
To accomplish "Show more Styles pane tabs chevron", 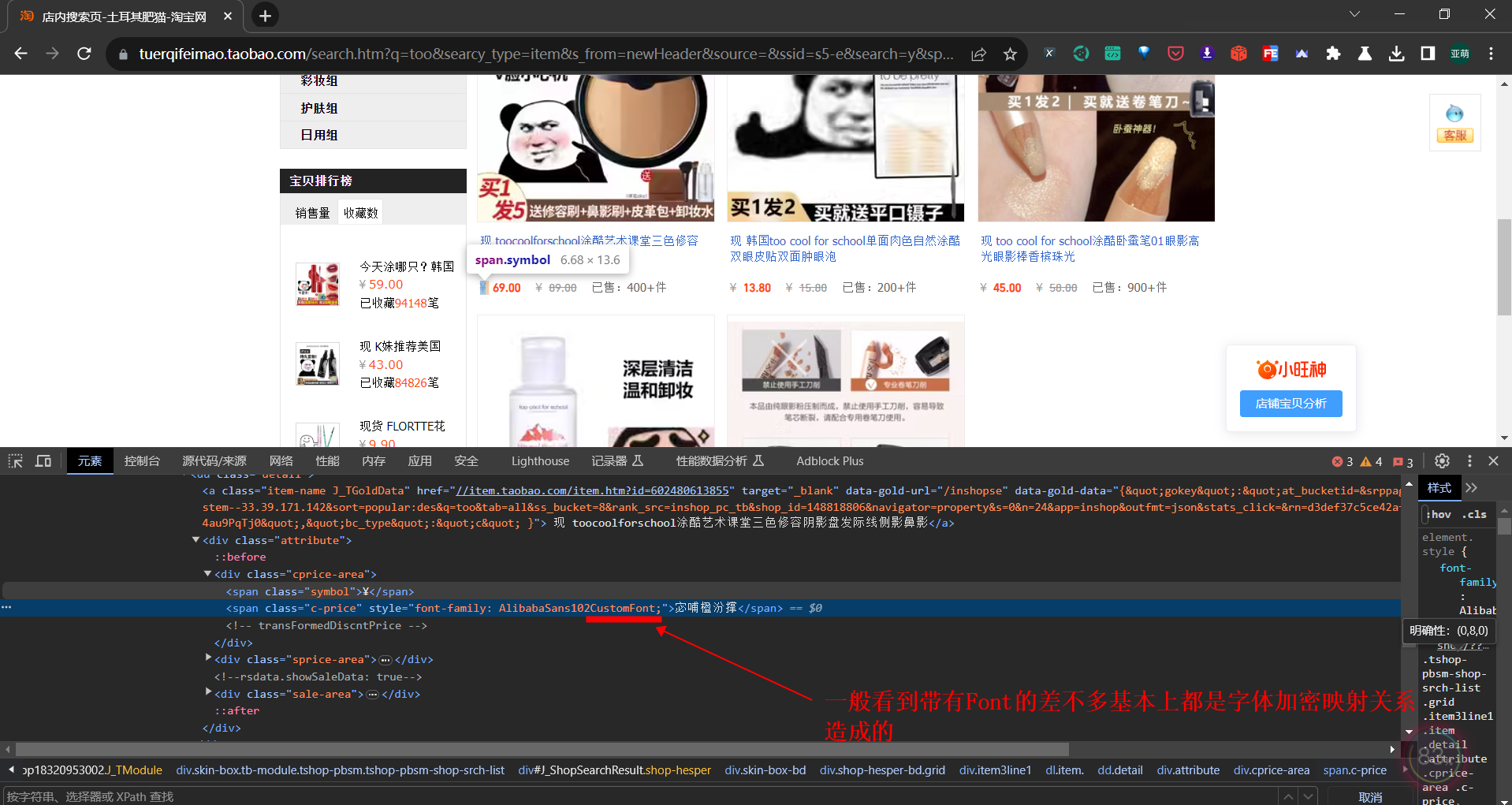I will [x=1472, y=488].
